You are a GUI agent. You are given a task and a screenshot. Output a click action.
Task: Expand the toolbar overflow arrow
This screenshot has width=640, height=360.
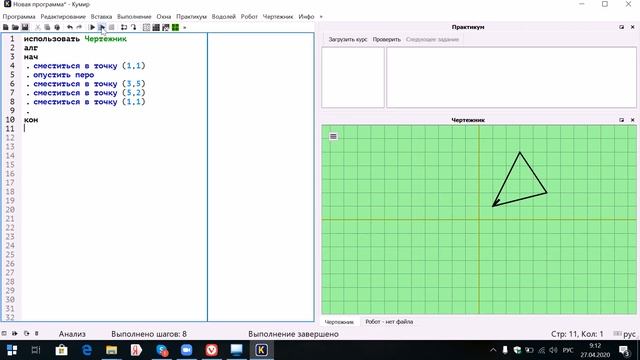184,28
